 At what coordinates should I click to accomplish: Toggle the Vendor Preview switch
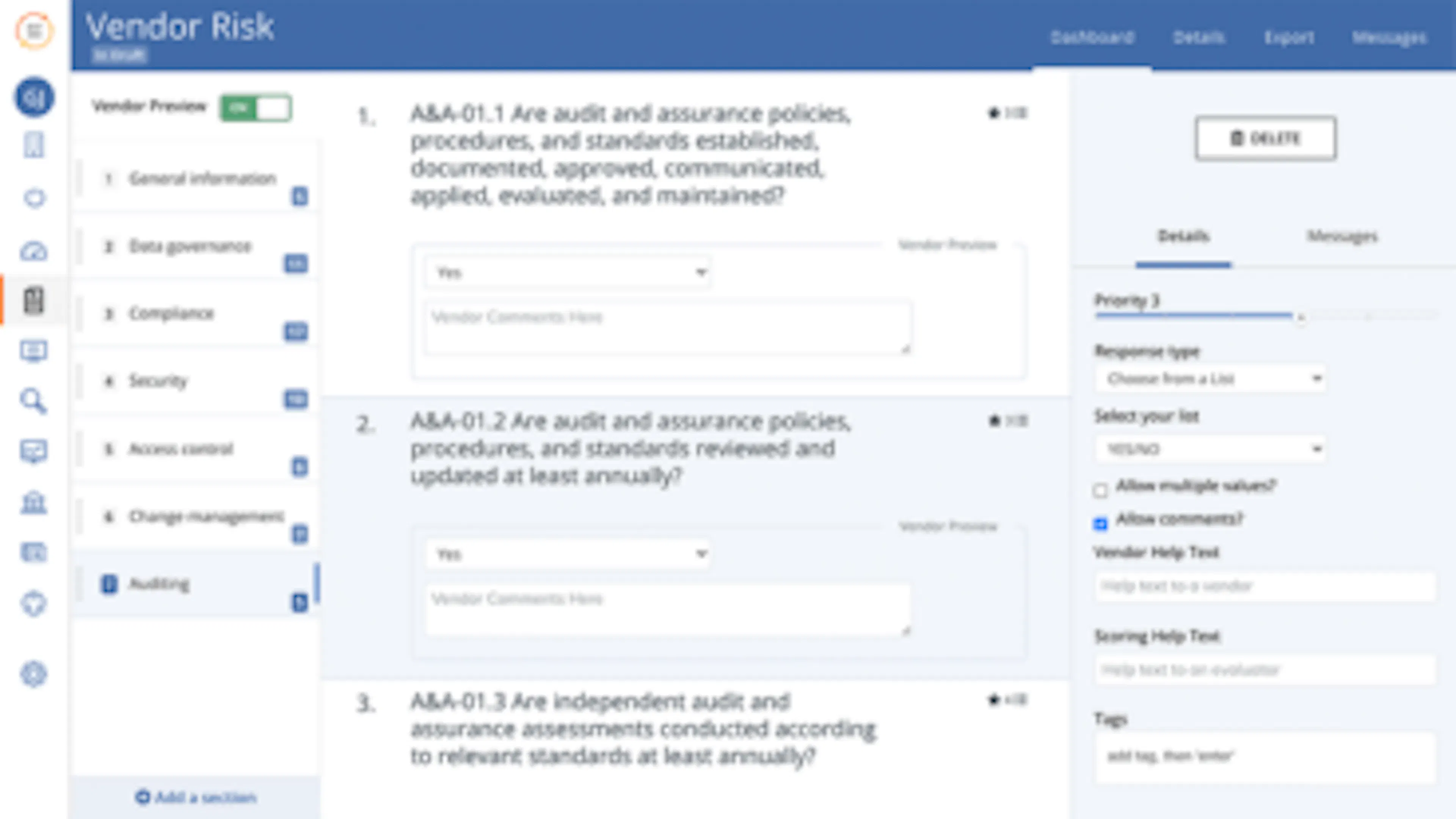click(256, 108)
